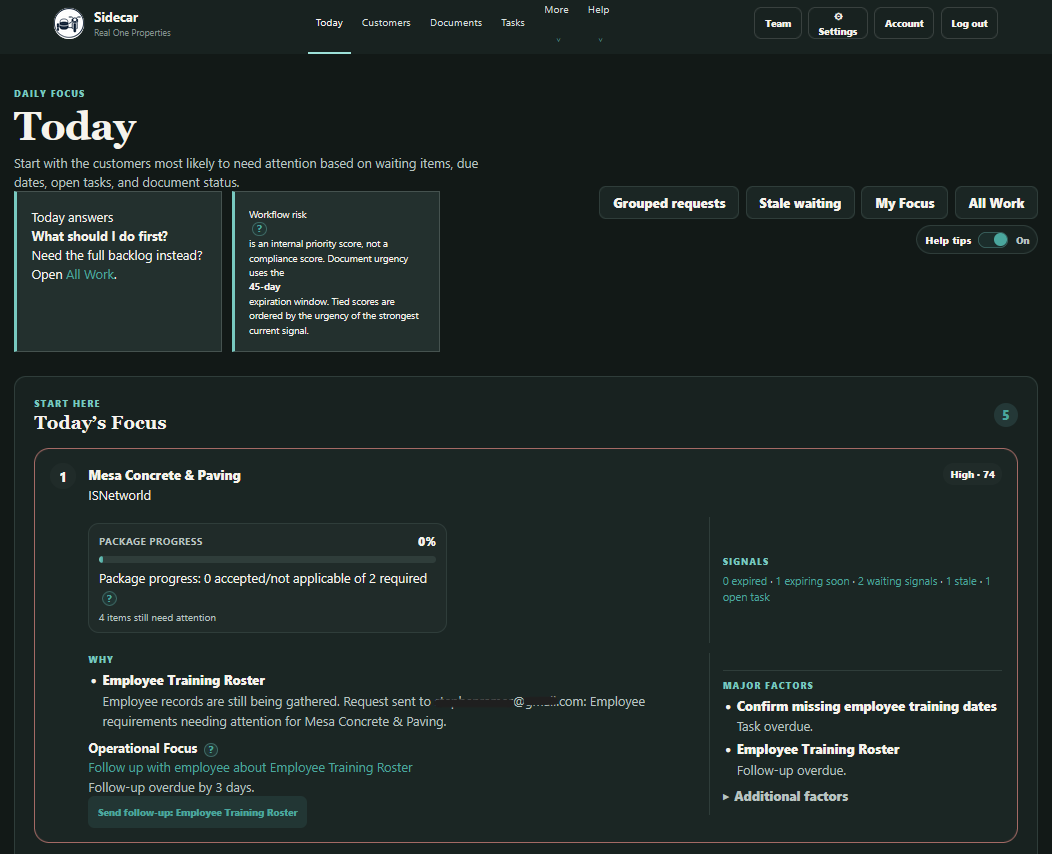Click the package progress bar

[x=267, y=559]
